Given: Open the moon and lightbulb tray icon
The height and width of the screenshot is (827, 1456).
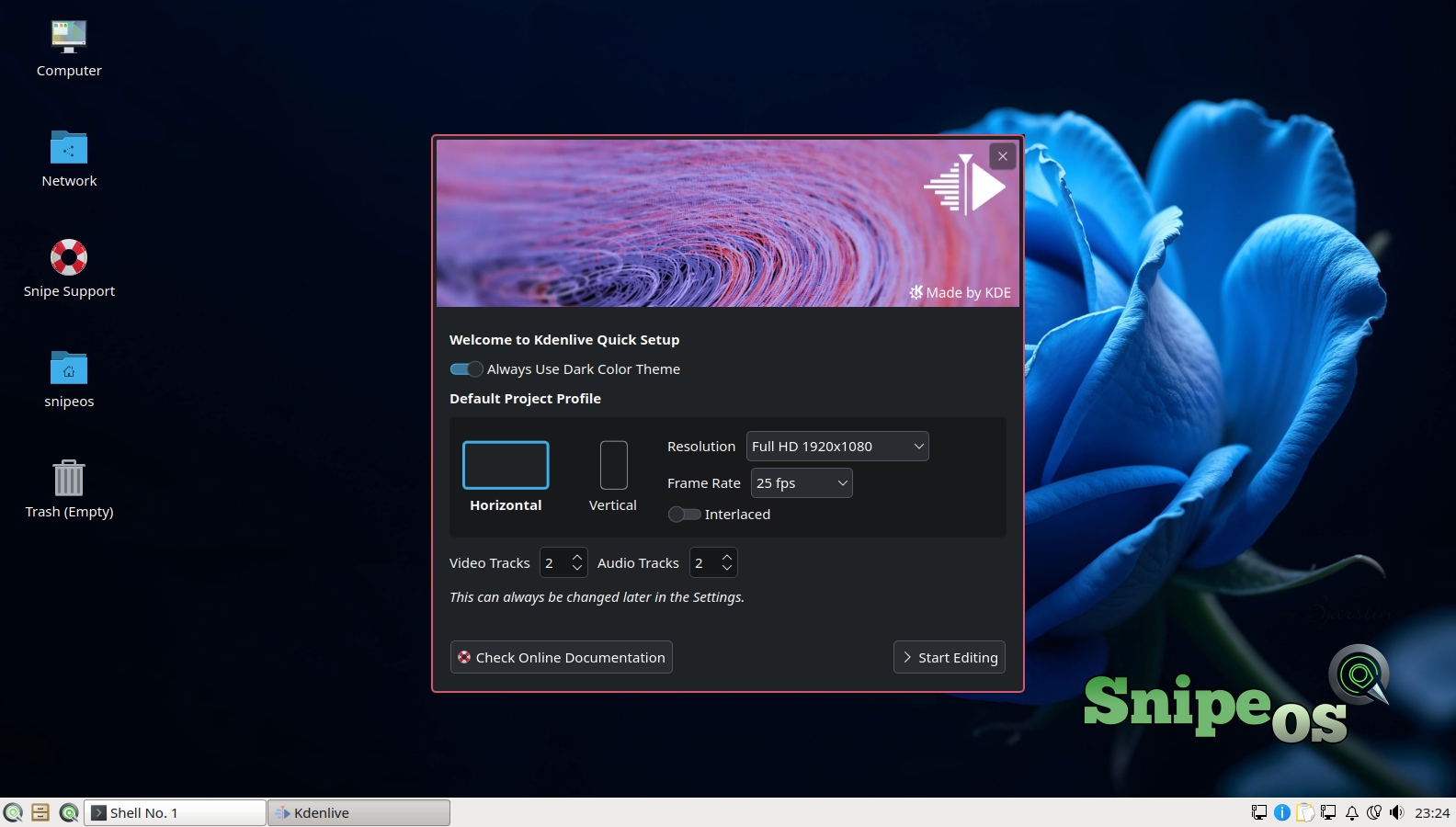Looking at the screenshot, I should (1374, 812).
